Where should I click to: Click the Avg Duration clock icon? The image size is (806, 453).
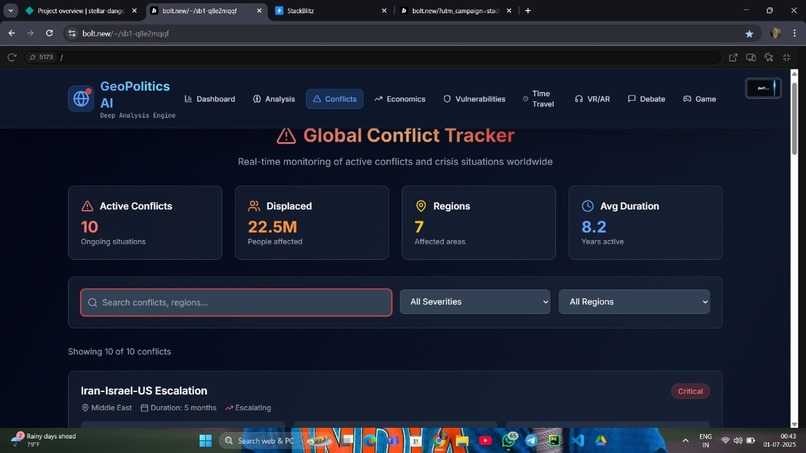[x=588, y=206]
